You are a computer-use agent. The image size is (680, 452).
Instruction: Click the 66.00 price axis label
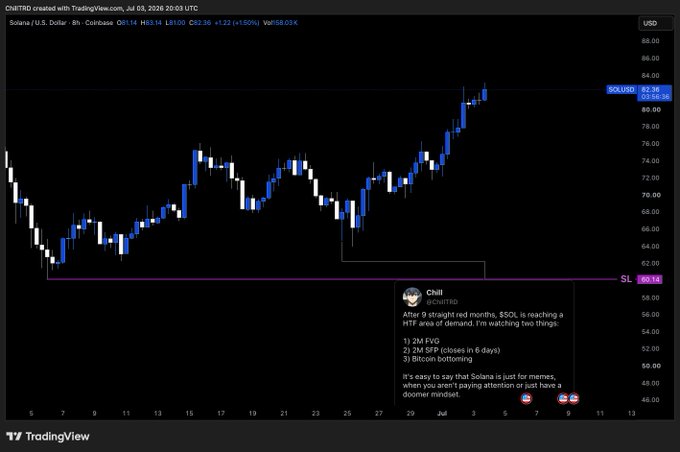point(651,229)
